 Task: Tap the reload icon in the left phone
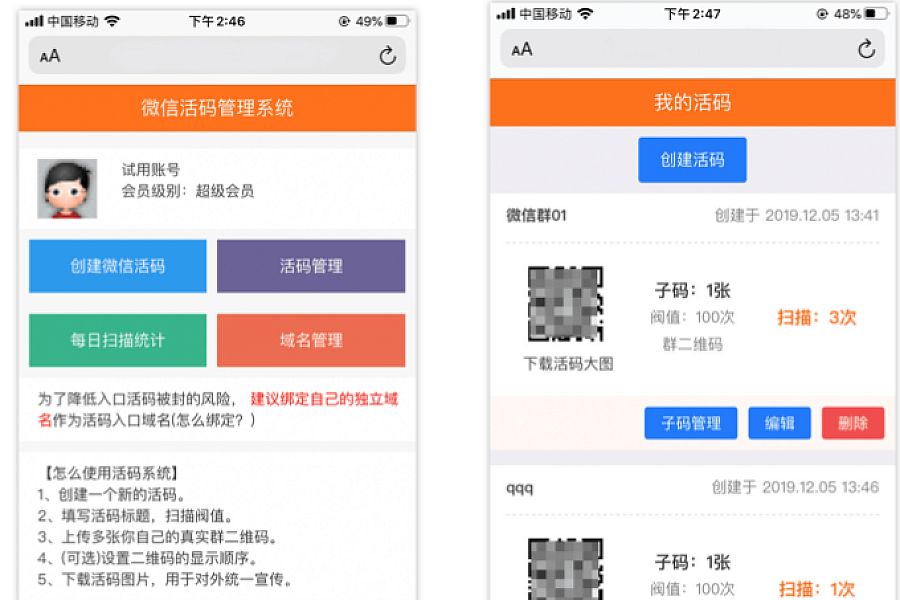[387, 55]
